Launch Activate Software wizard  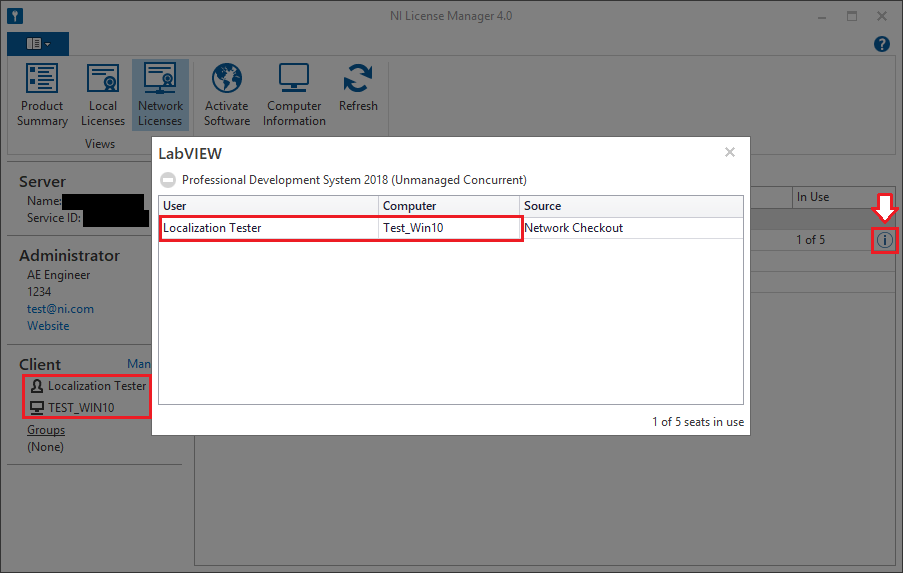point(227,95)
